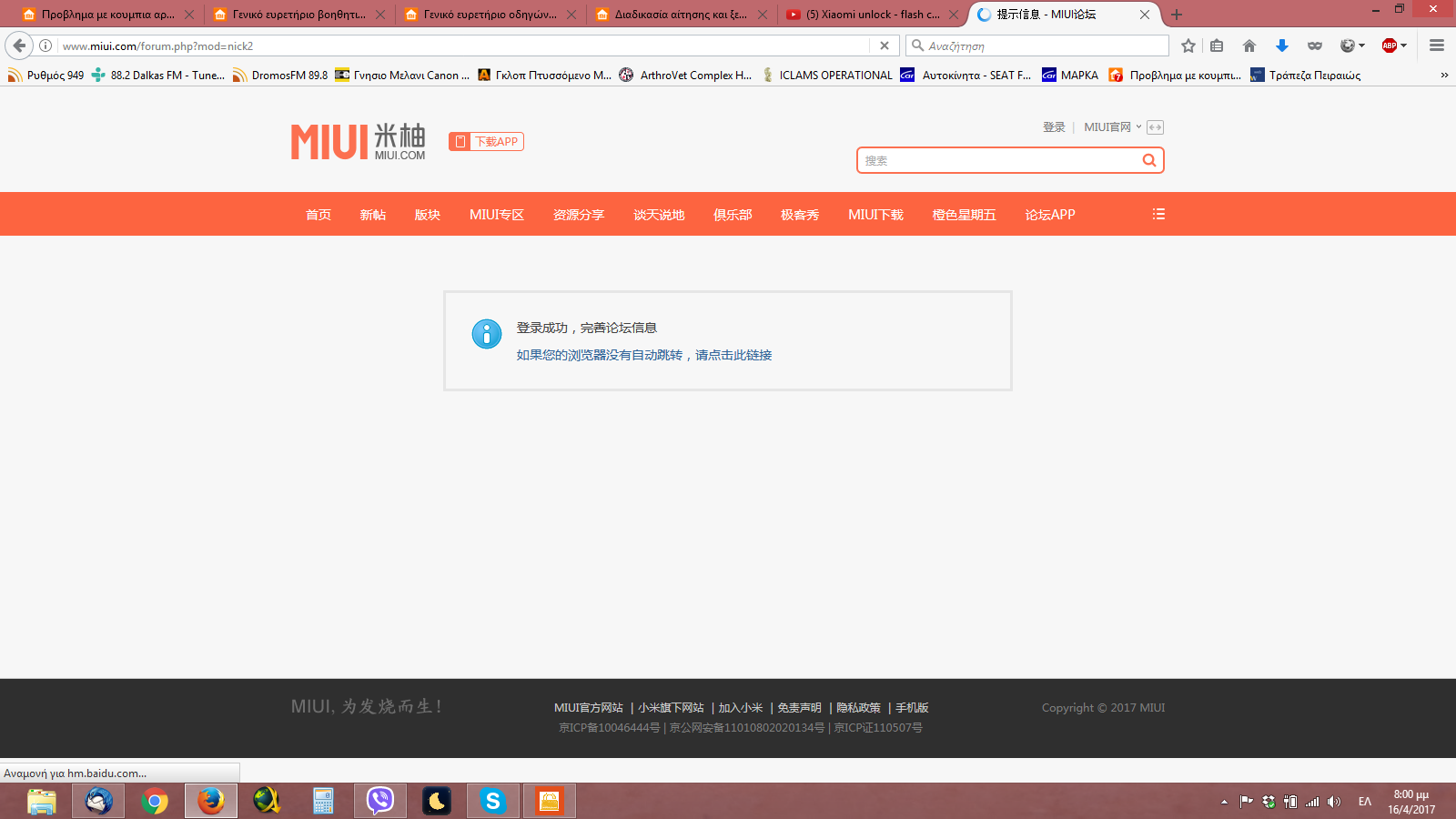Switch to the Xiaomi unlock YouTube tab
The width and height of the screenshot is (1456, 819).
click(871, 15)
